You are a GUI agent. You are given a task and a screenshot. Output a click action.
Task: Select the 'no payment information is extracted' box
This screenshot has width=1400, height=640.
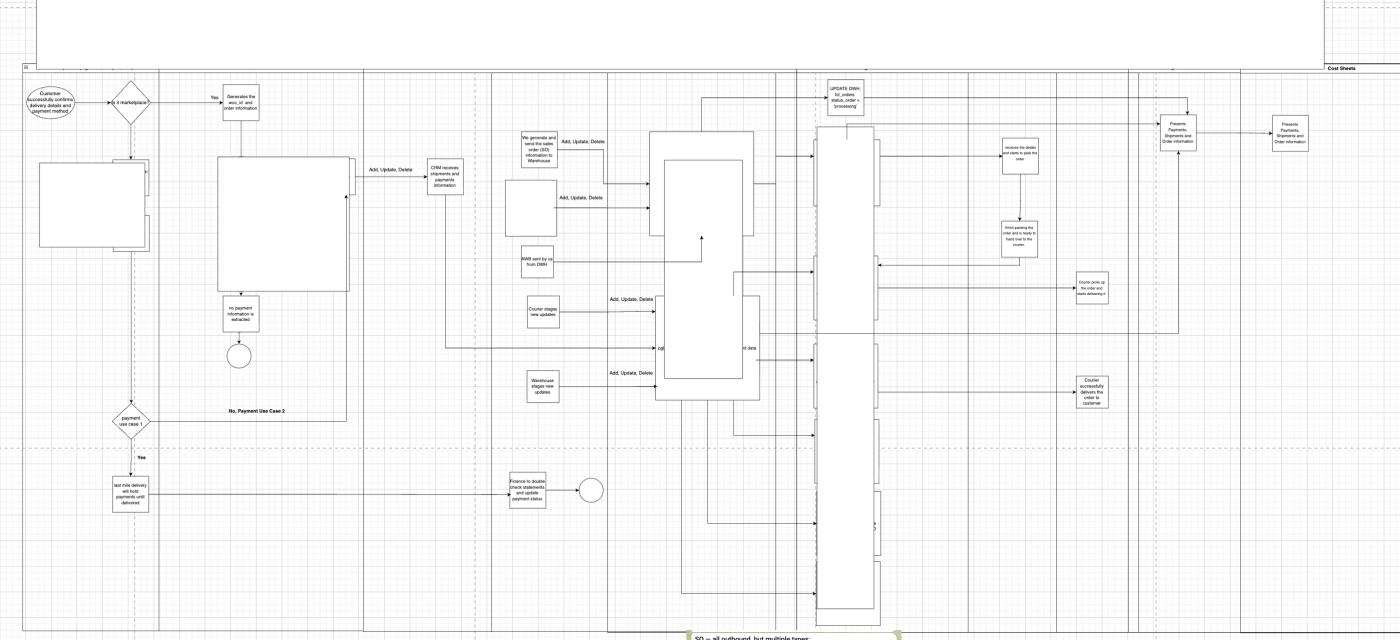[241, 313]
